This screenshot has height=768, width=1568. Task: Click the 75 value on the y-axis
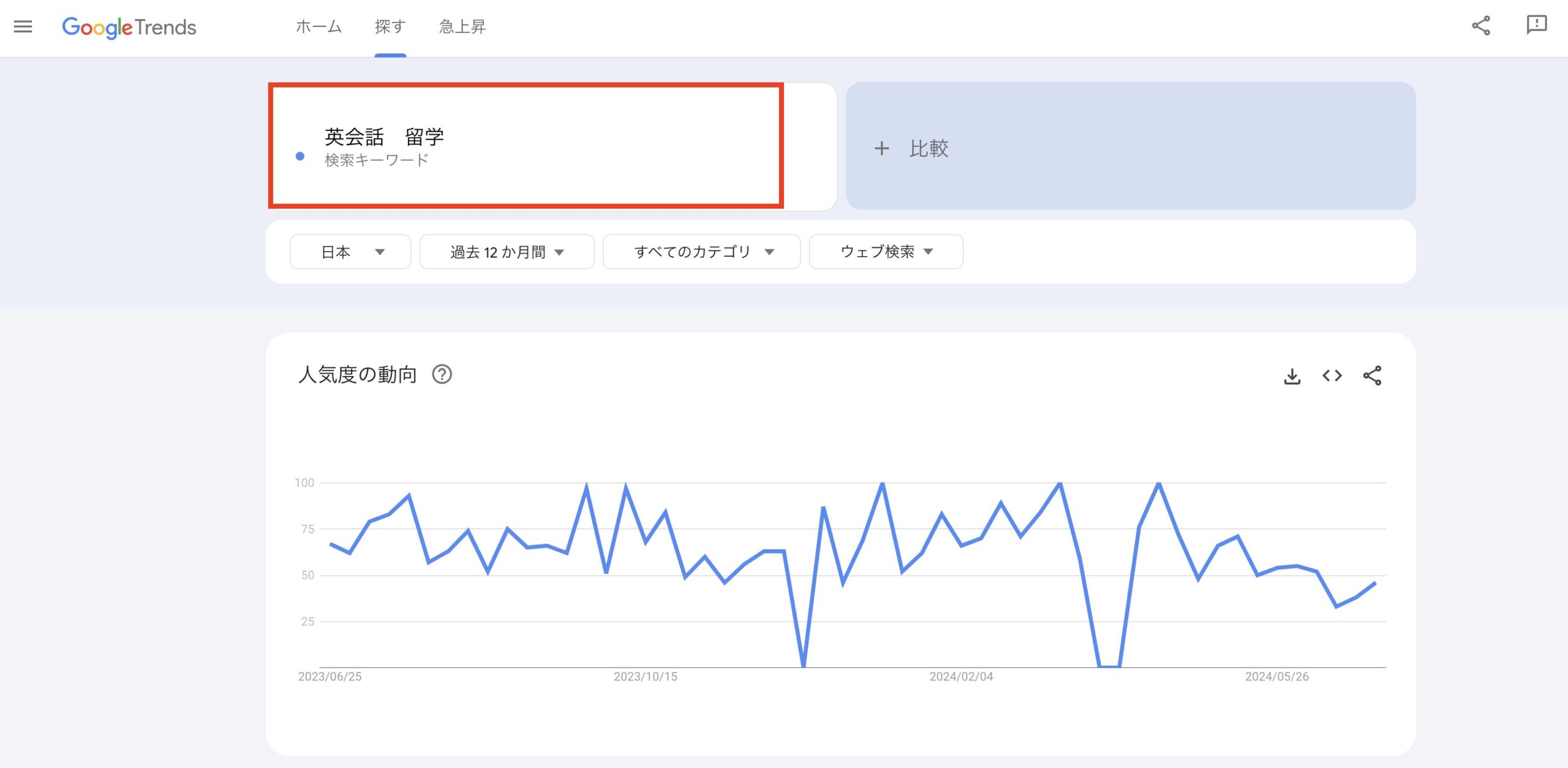(x=307, y=529)
